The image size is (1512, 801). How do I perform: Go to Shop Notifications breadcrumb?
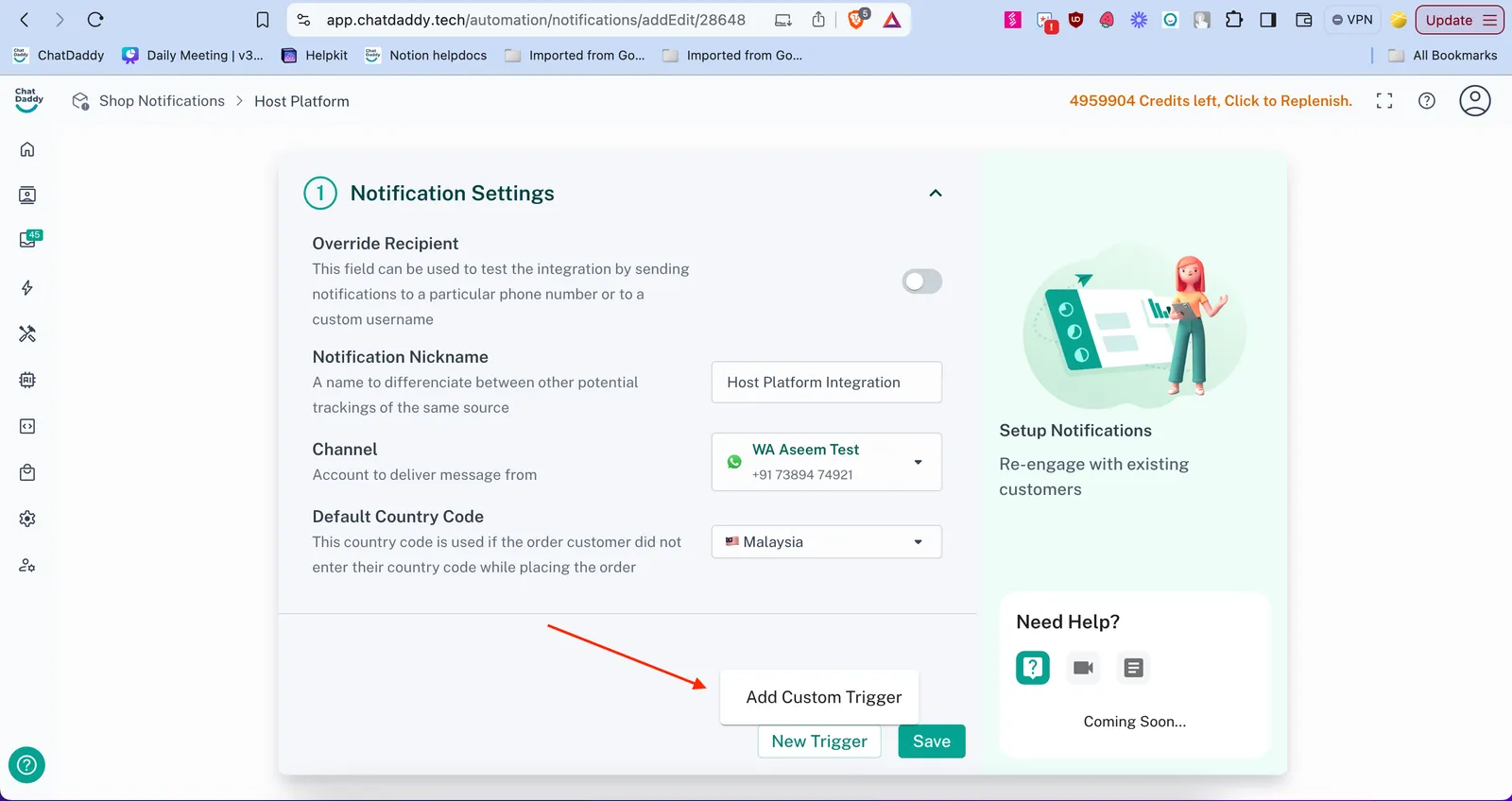click(162, 101)
